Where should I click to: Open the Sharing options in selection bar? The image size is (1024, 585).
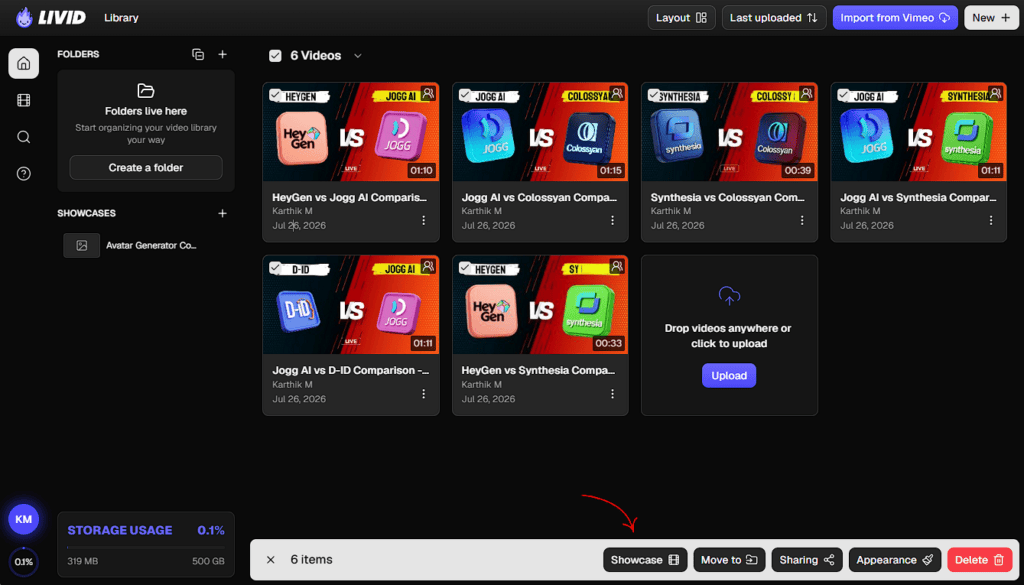[x=807, y=560]
